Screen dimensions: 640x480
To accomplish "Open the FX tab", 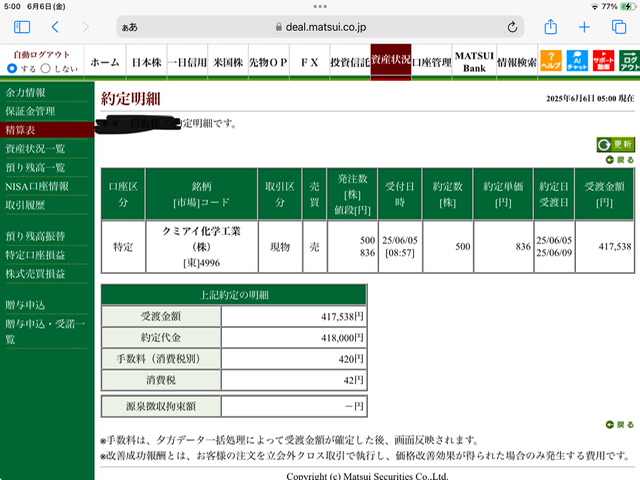I will 309,62.
